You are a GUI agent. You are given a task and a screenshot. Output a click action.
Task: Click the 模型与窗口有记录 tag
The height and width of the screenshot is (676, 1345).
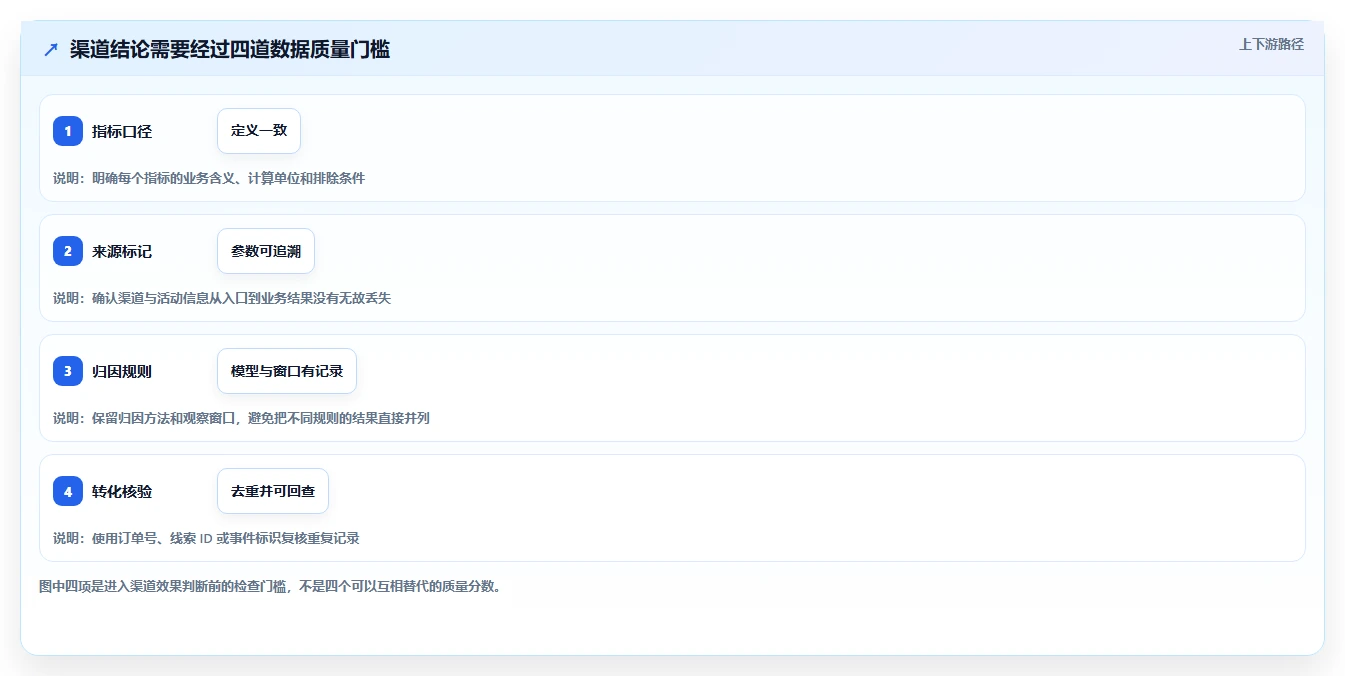tap(287, 371)
